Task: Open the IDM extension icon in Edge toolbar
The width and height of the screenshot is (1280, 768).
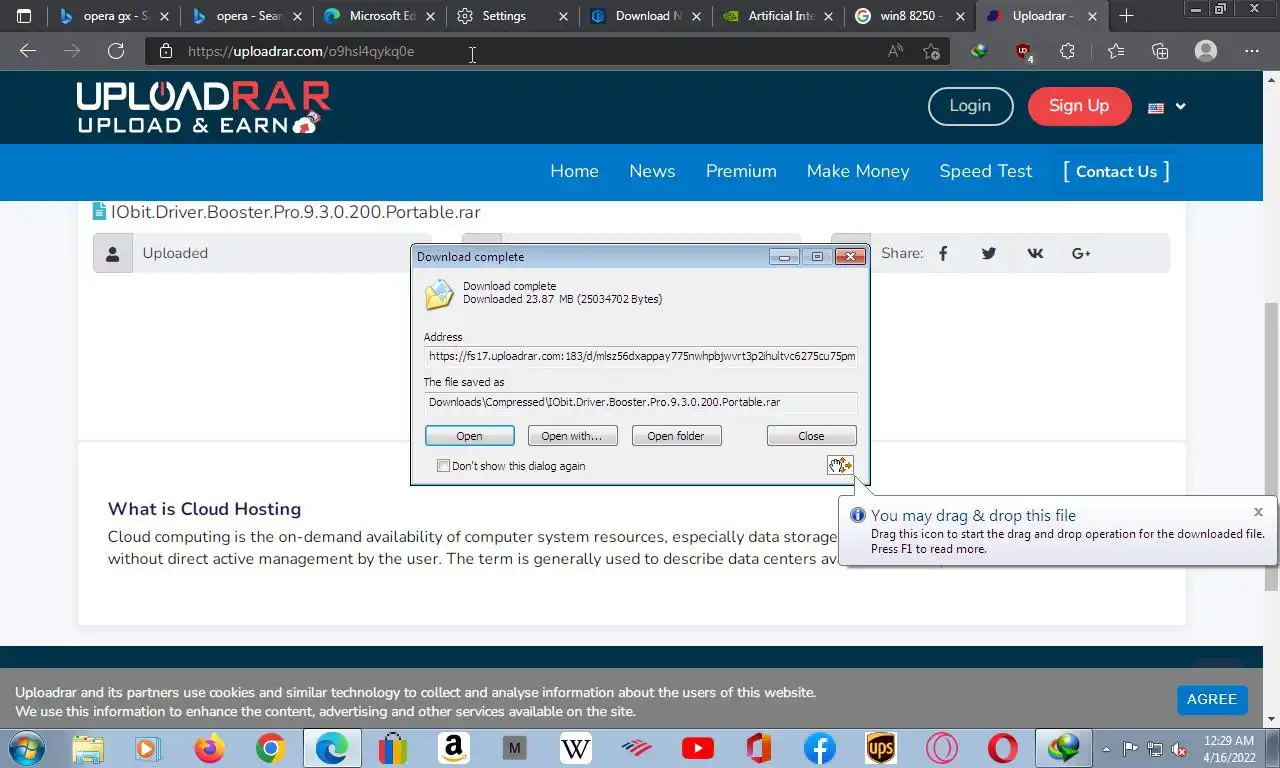Action: click(979, 51)
